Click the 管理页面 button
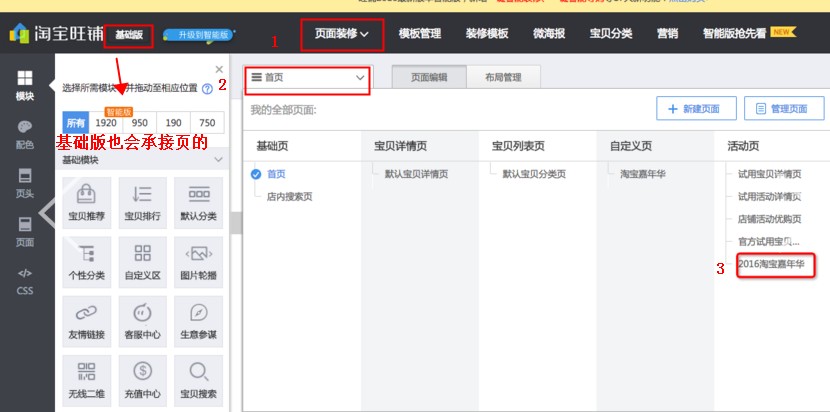The height and width of the screenshot is (412, 830). (784, 109)
